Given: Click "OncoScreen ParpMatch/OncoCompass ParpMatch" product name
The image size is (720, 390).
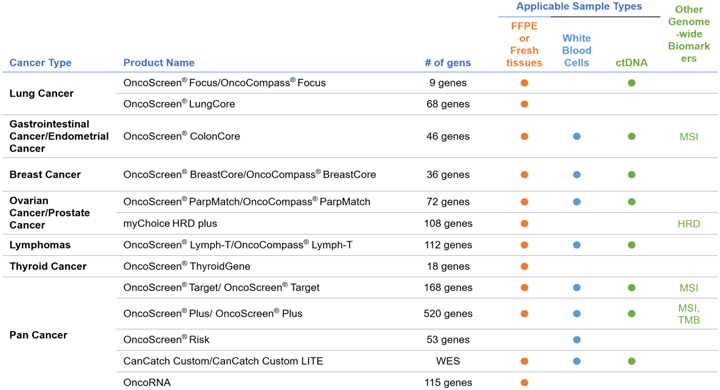Looking at the screenshot, I should tap(247, 202).
